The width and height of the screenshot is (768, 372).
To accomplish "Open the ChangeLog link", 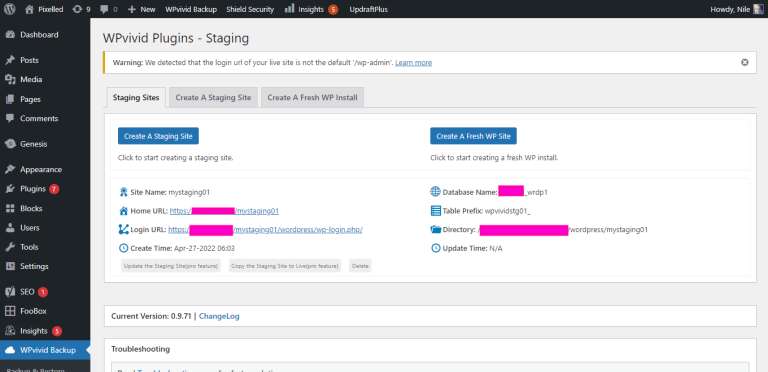I will pyautogui.click(x=219, y=316).
